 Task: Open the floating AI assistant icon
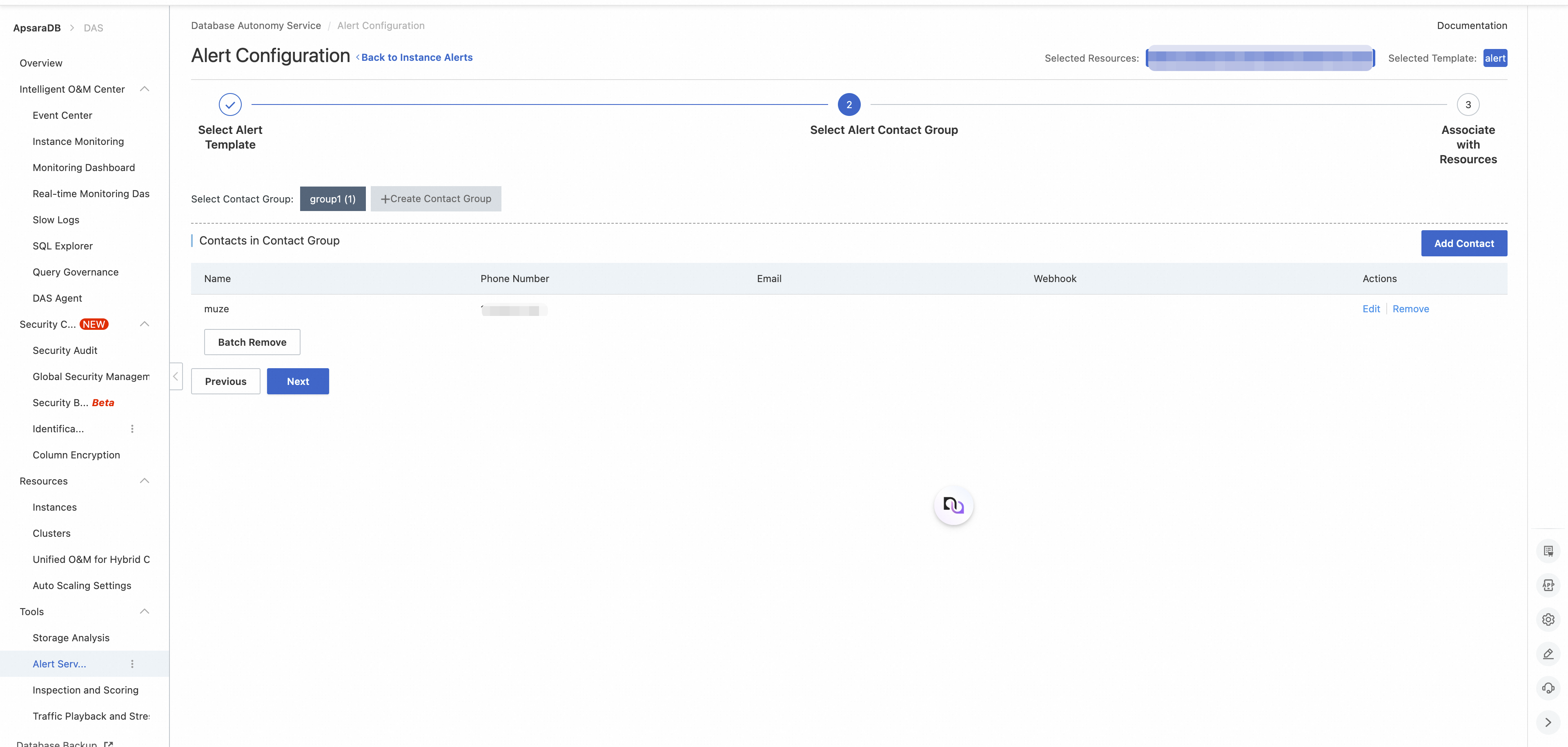pos(953,505)
